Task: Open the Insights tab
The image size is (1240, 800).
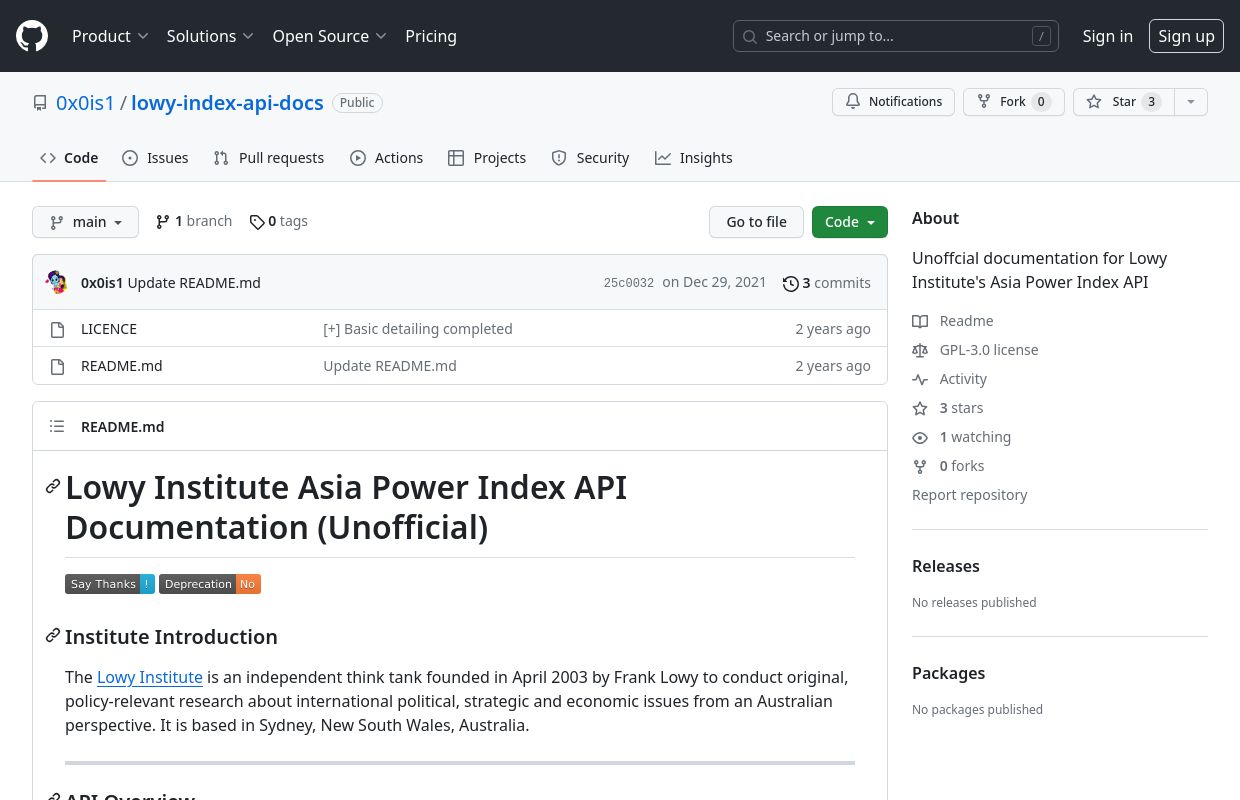Action: [694, 158]
